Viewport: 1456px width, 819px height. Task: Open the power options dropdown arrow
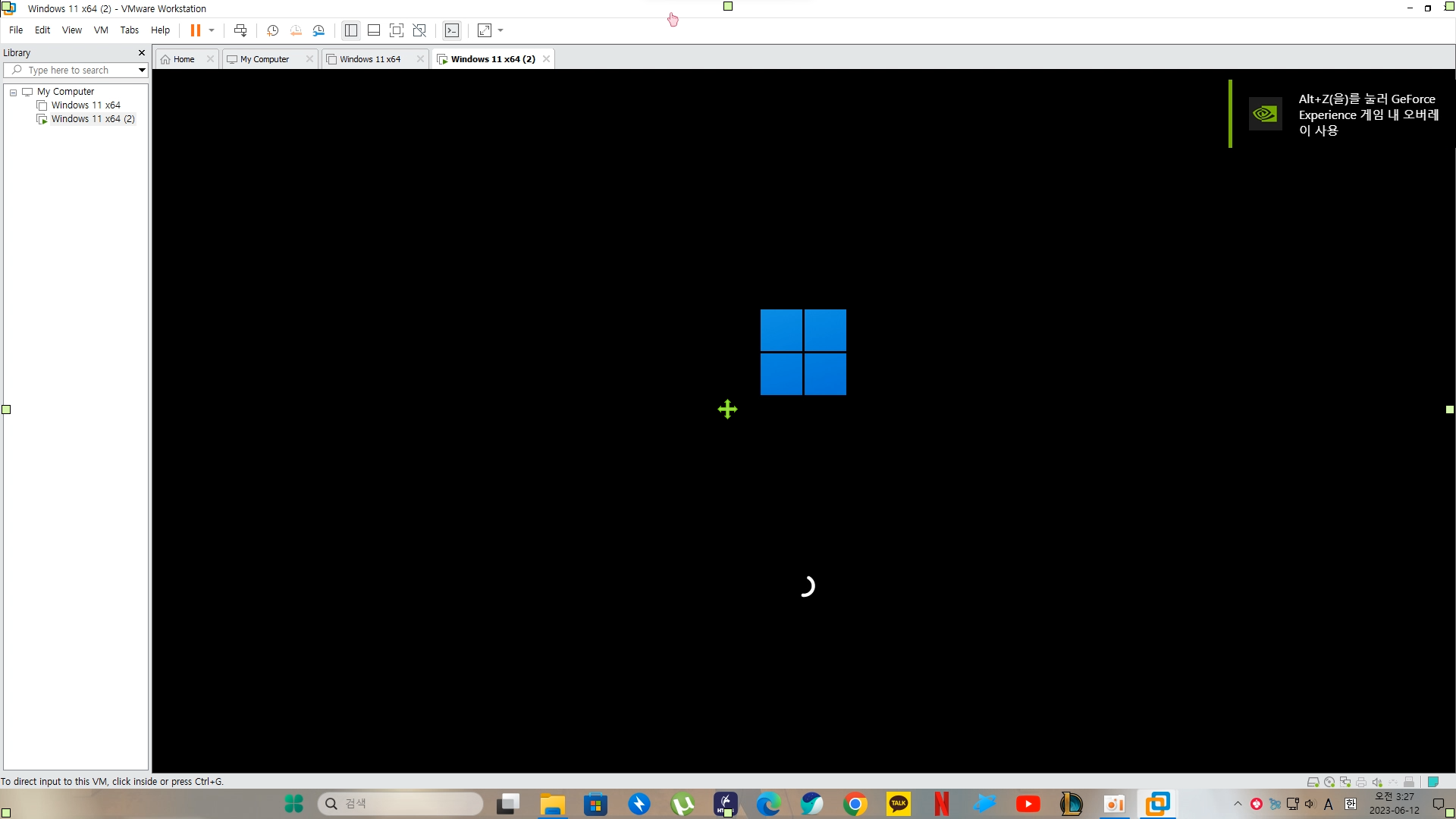212,30
